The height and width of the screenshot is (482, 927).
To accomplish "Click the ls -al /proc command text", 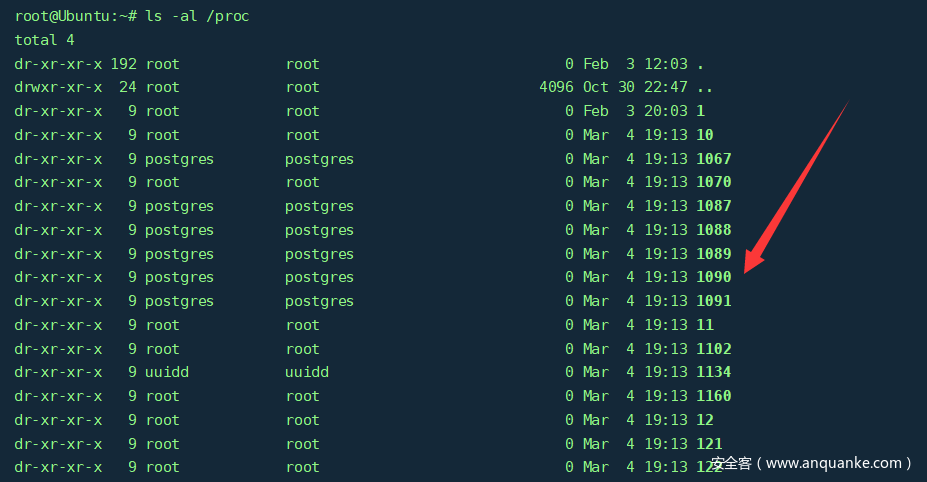I will (x=195, y=16).
